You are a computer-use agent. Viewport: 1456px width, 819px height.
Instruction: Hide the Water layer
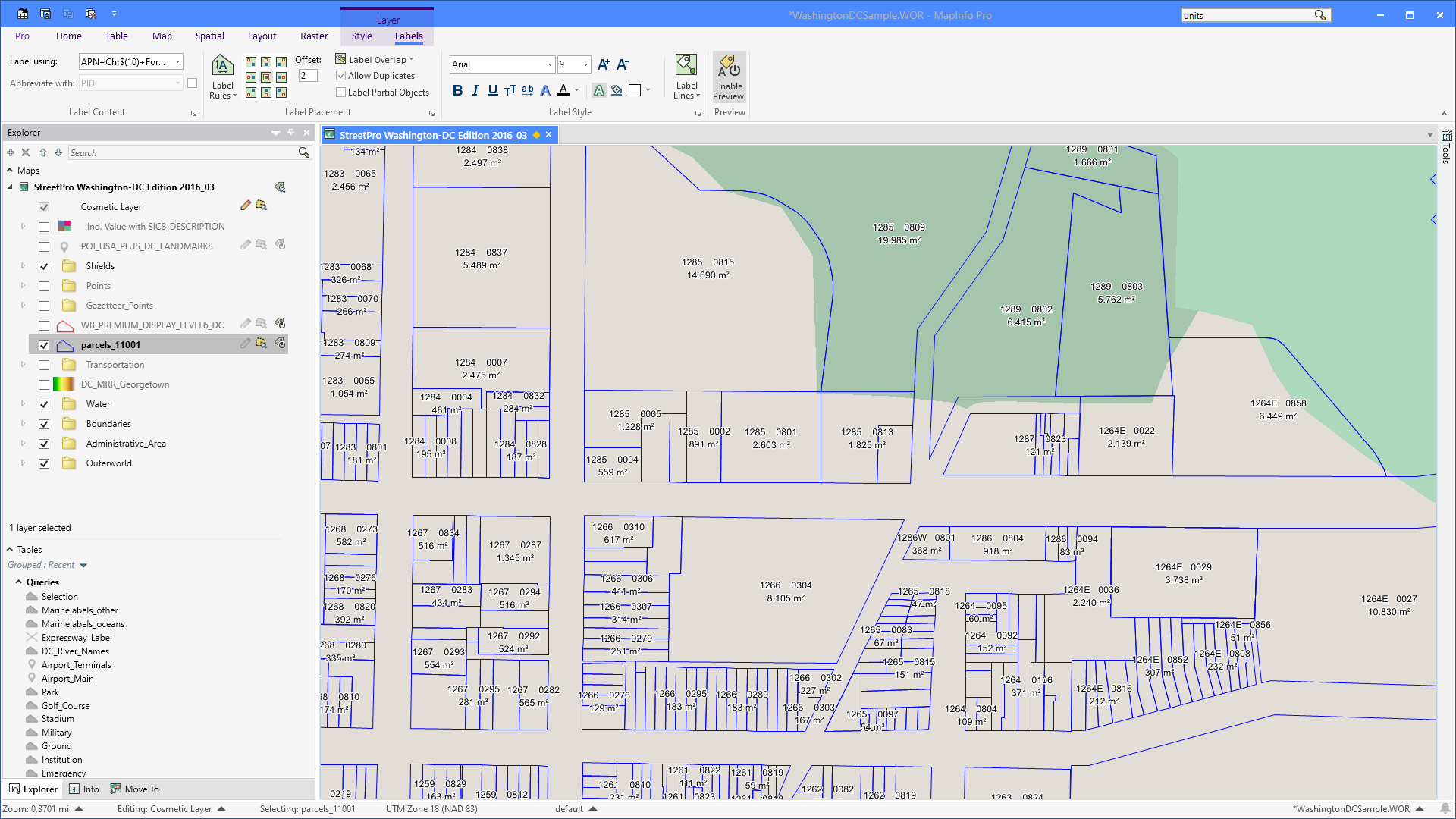44,403
